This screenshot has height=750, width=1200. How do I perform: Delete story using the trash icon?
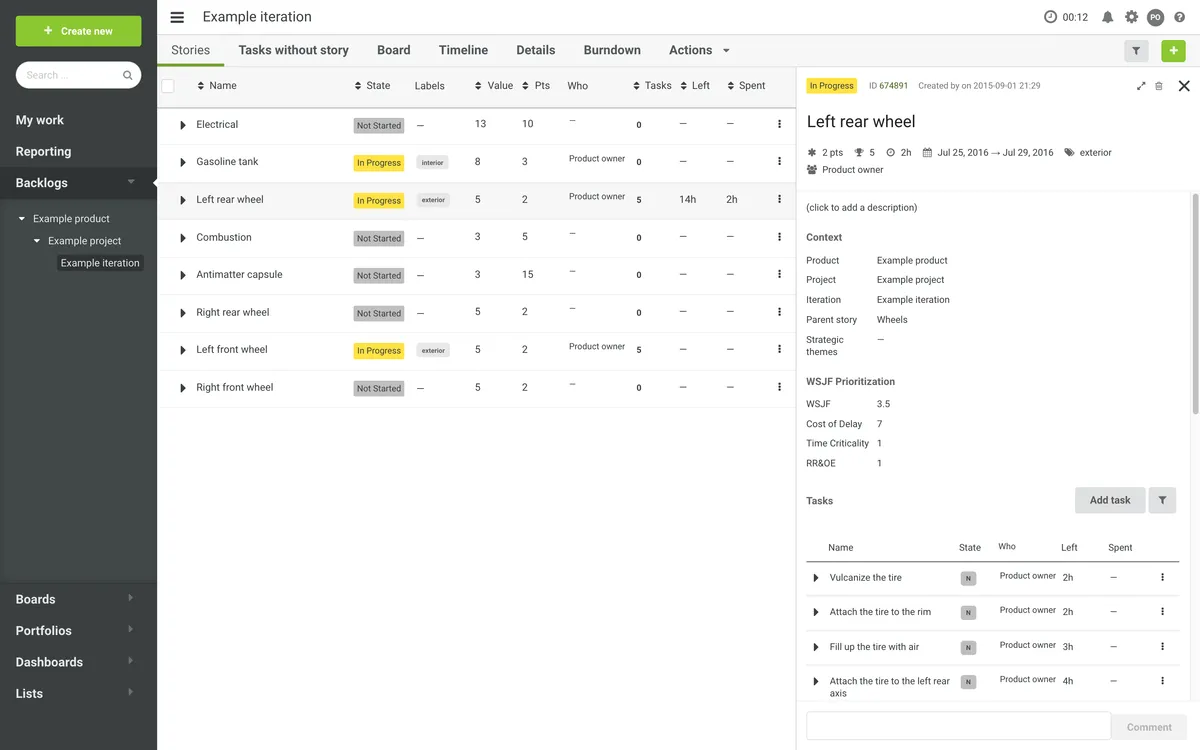click(x=1159, y=86)
